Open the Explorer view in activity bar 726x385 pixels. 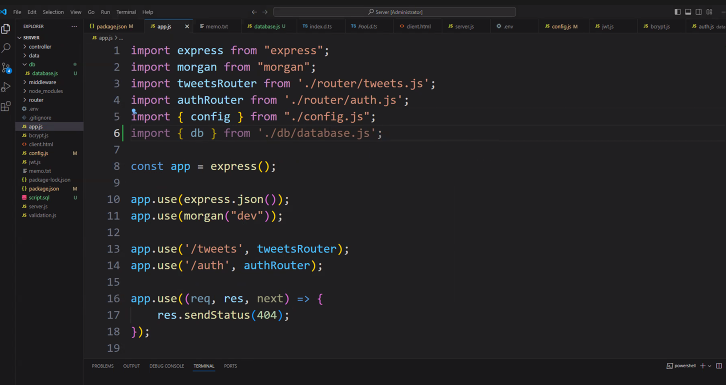pyautogui.click(x=6, y=29)
